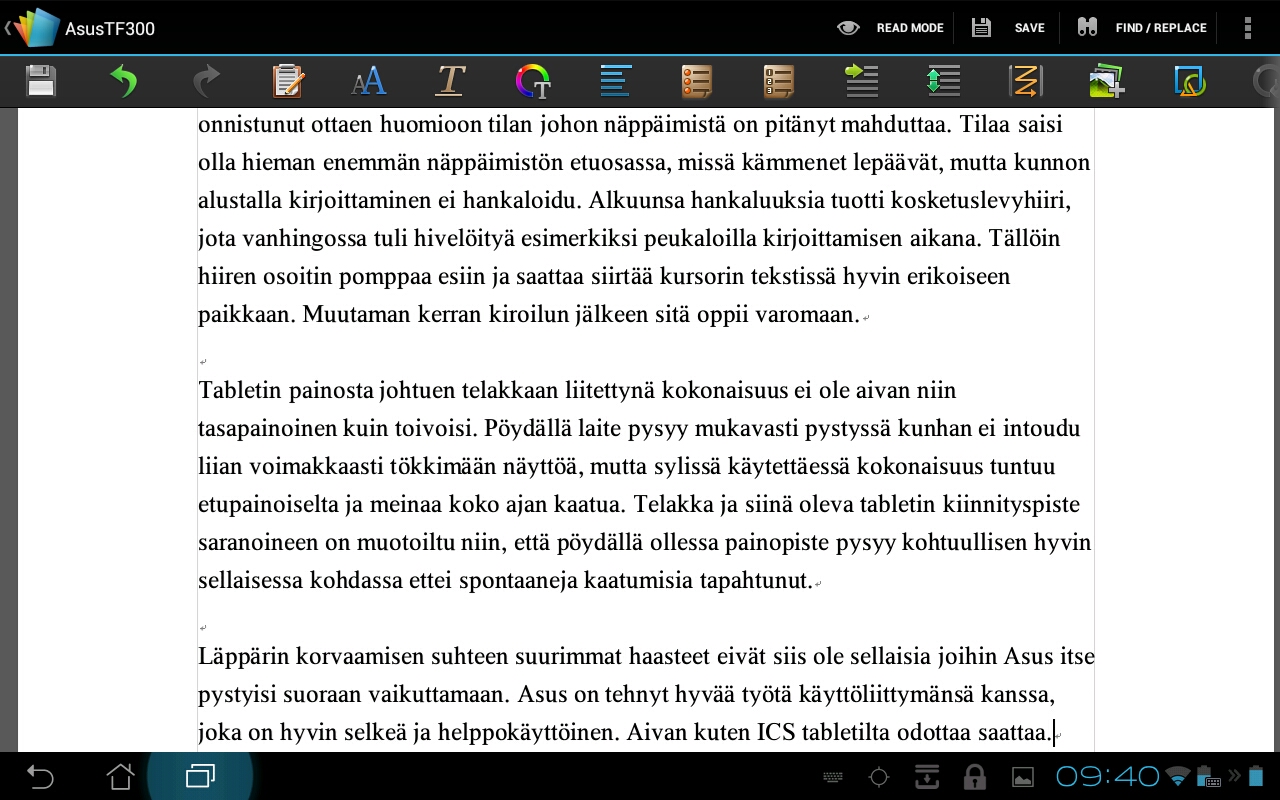Tap the download notification icon
Viewport: 1280px width, 800px height.
click(x=927, y=777)
